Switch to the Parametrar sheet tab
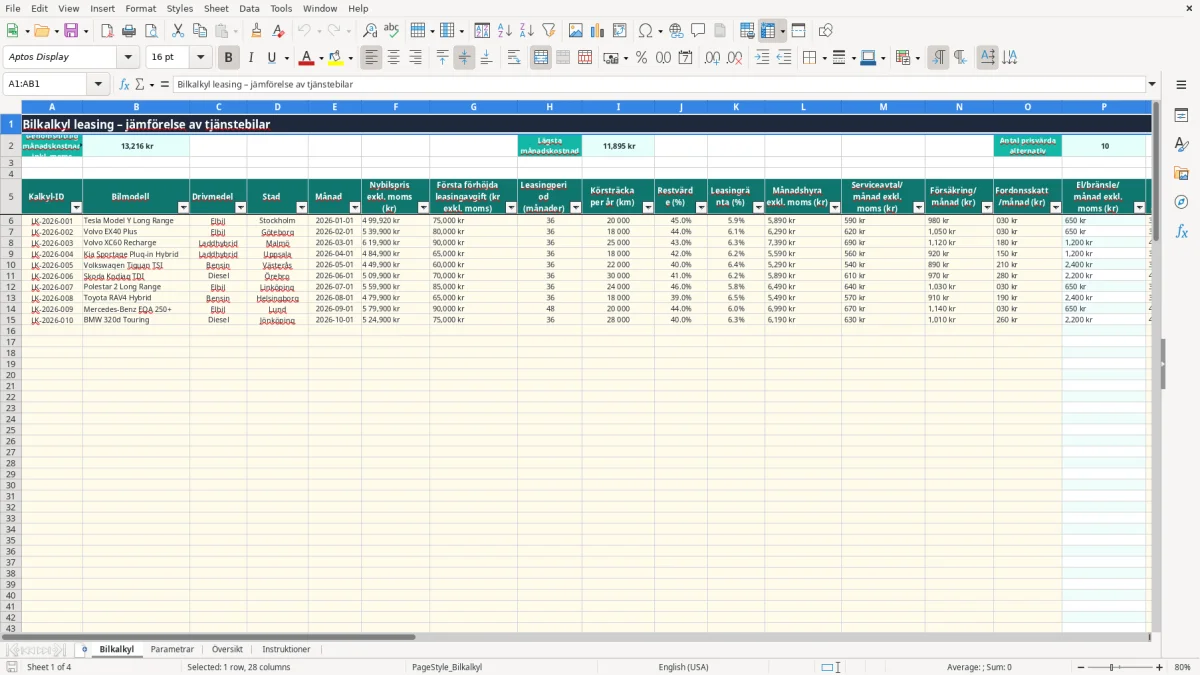 [172, 650]
